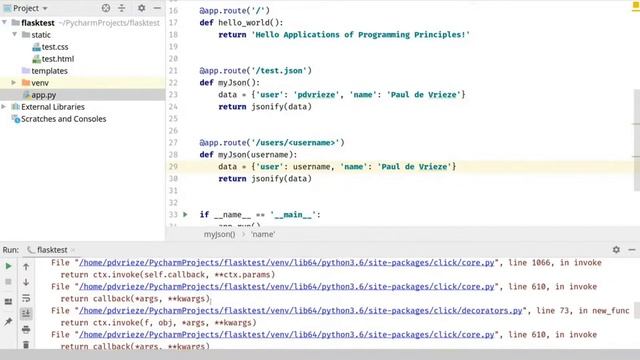Screen dimensions: 640x360
Task: Click the up-the-stack-trace arrow
Action: [x=26, y=267]
